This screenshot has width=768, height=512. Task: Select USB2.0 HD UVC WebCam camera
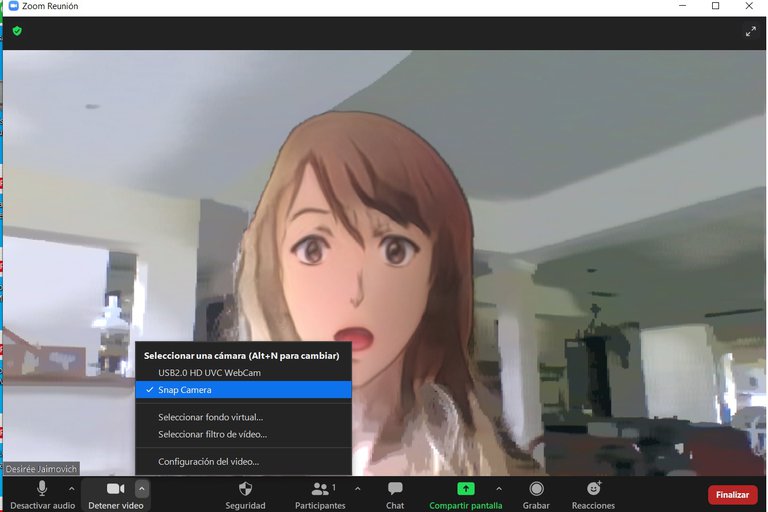click(x=243, y=373)
